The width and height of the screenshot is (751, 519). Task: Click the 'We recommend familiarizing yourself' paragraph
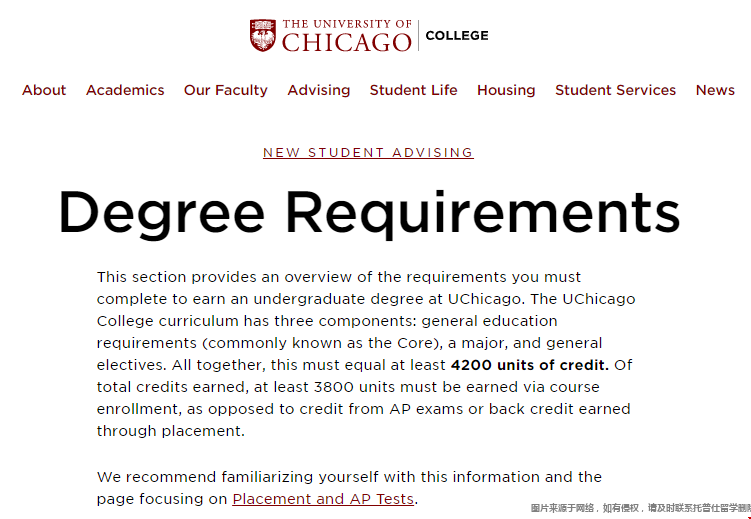[x=349, y=477]
